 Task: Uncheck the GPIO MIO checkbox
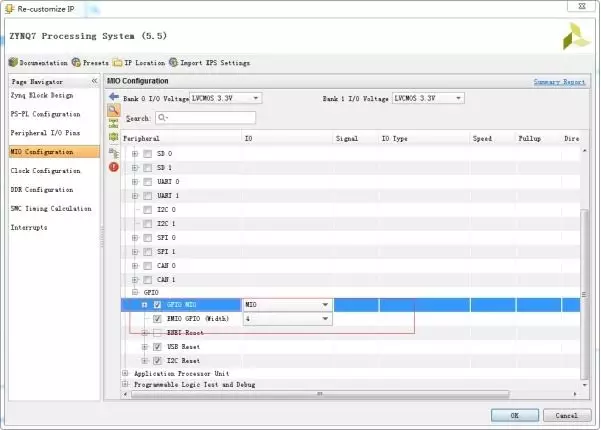click(157, 305)
